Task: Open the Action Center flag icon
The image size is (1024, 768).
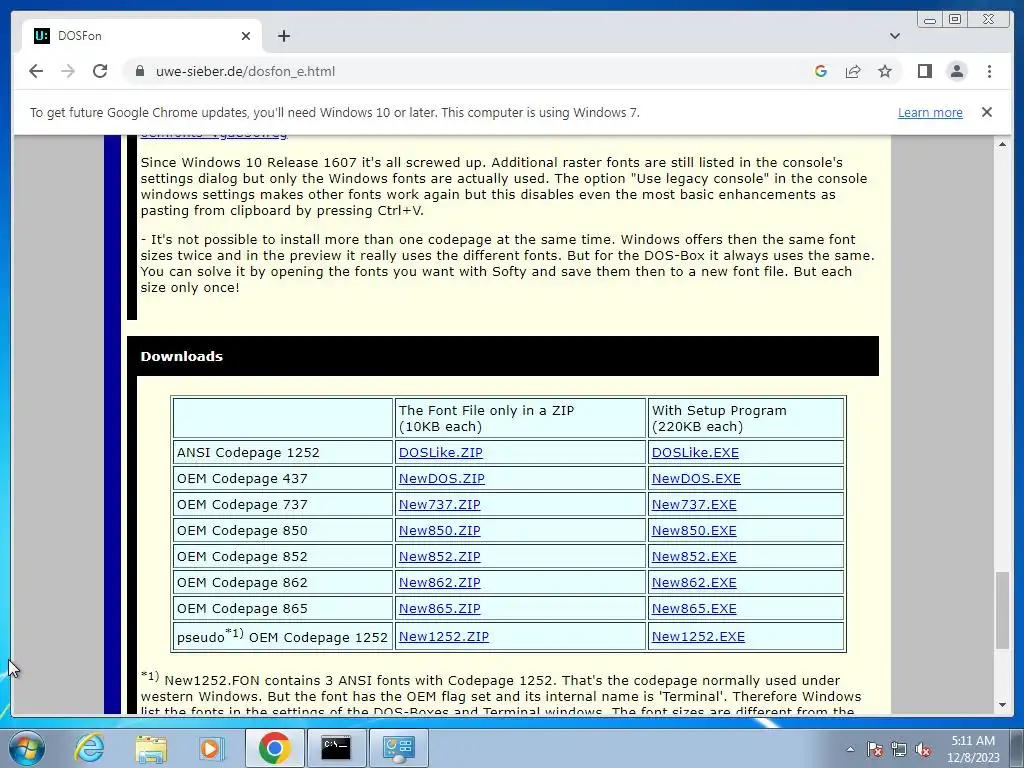Action: [x=875, y=749]
